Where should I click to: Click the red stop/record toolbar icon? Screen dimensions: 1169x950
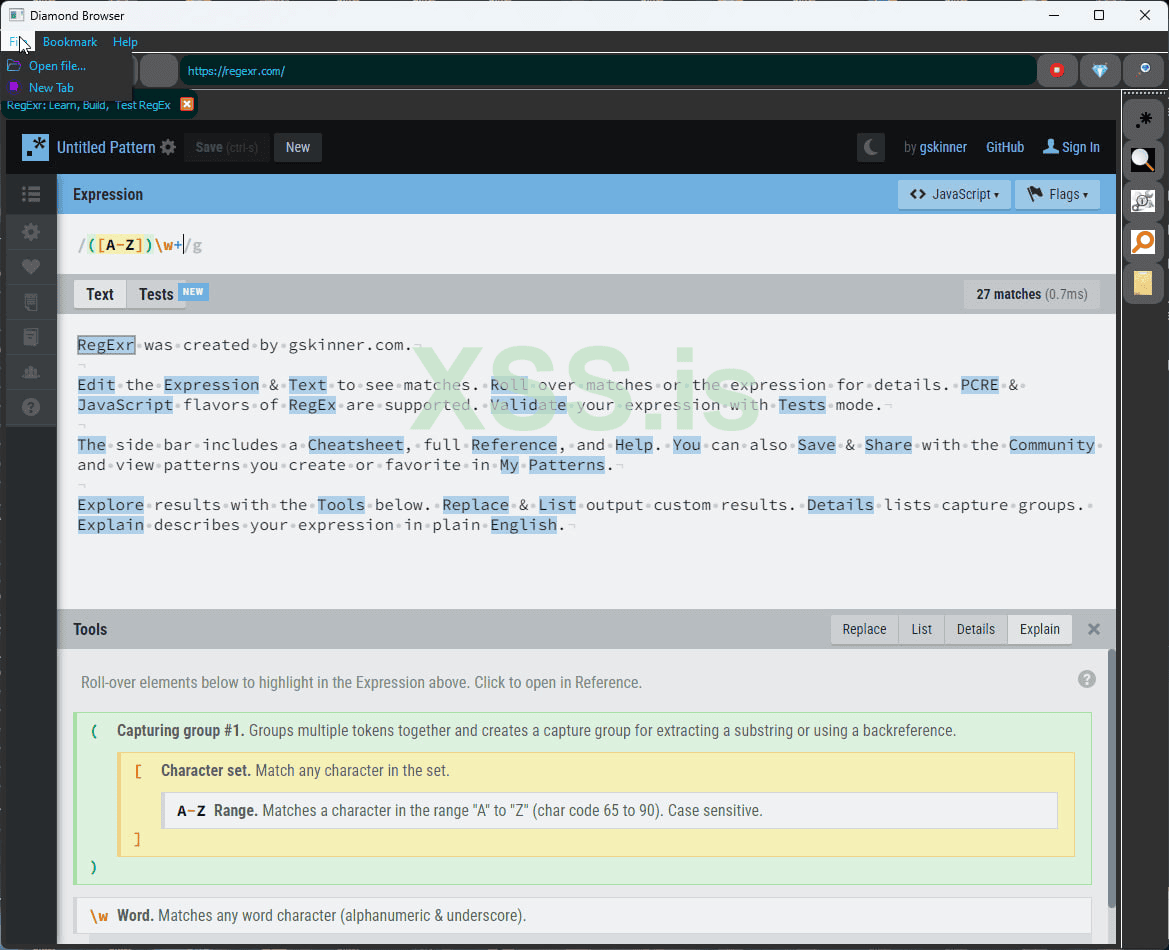coord(1057,70)
